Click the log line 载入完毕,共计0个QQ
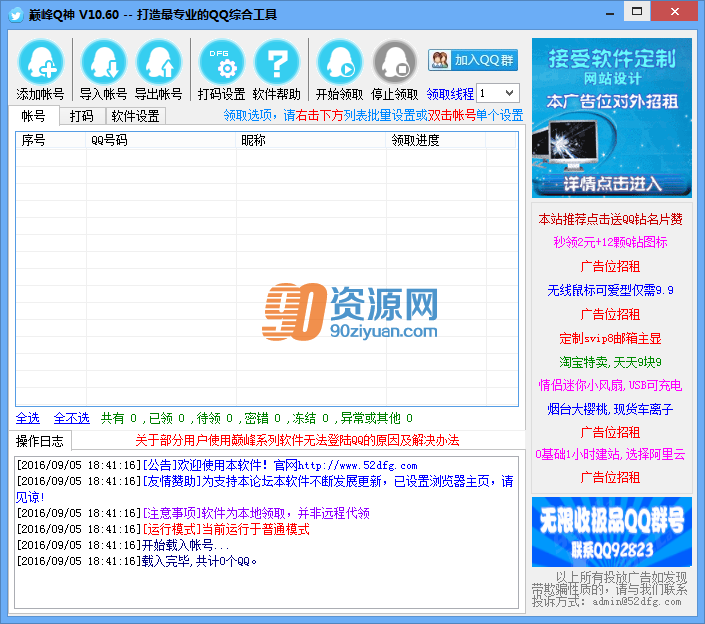The image size is (705, 624). 137,561
